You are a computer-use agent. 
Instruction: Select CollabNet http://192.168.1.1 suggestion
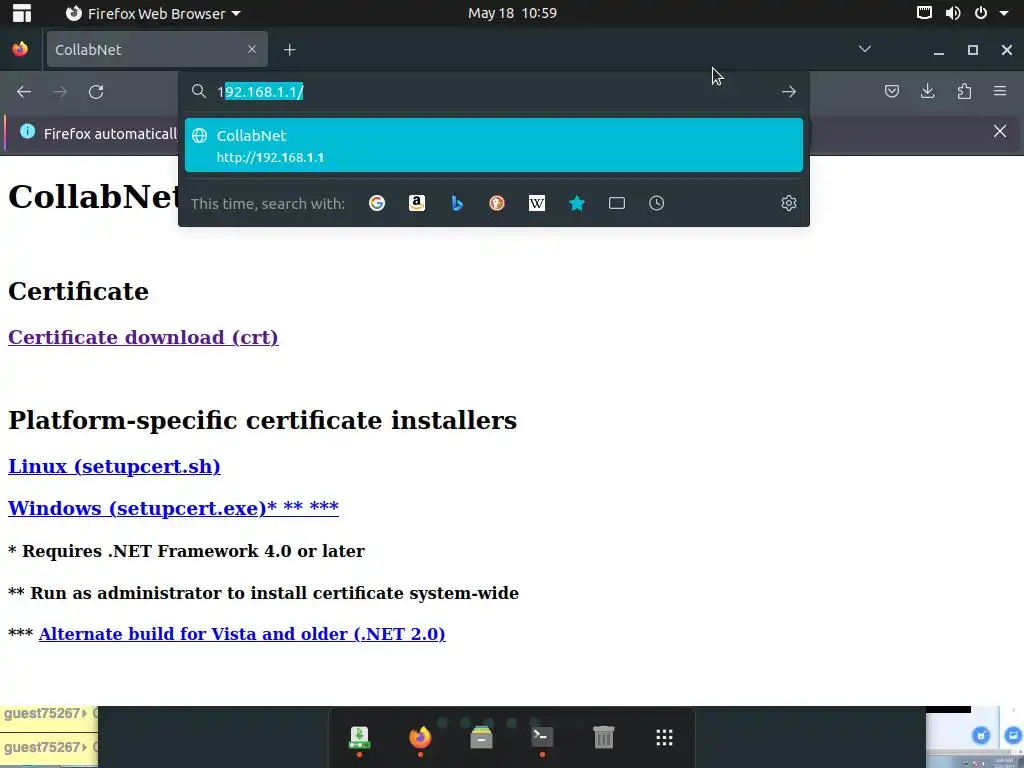pos(494,145)
